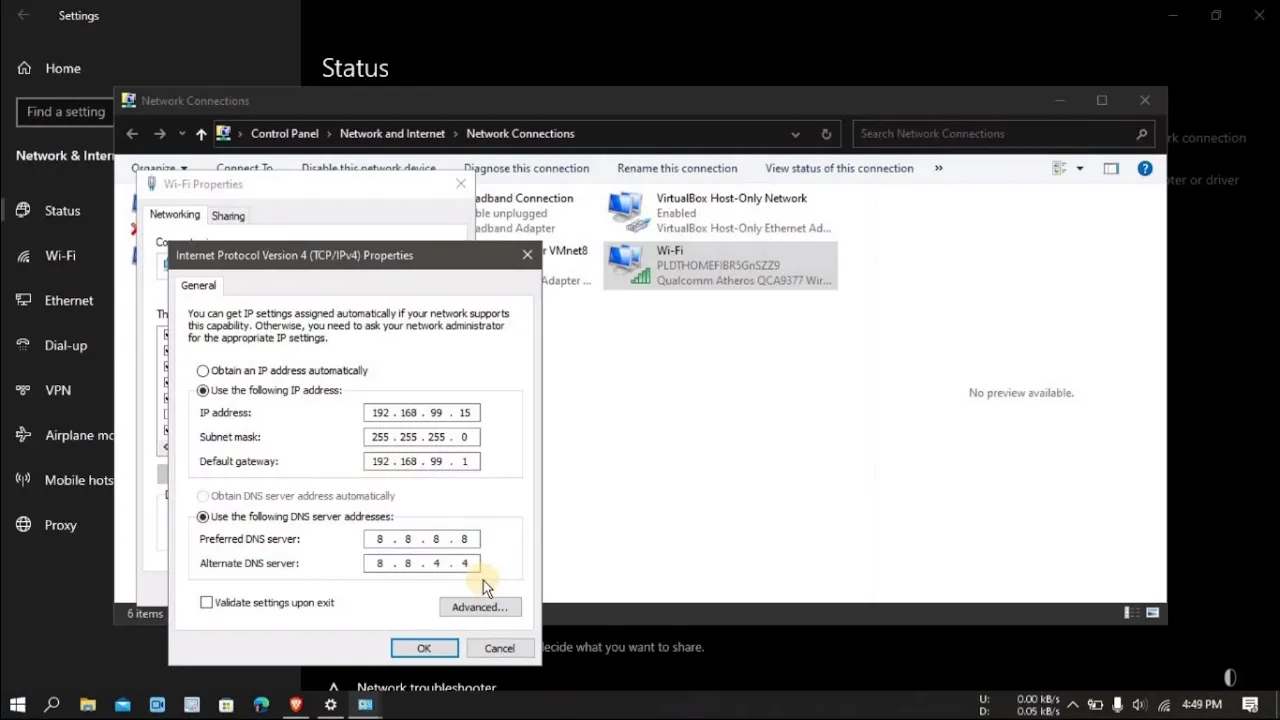The width and height of the screenshot is (1280, 720).
Task: Open the volume control in system tray
Action: click(x=1139, y=705)
